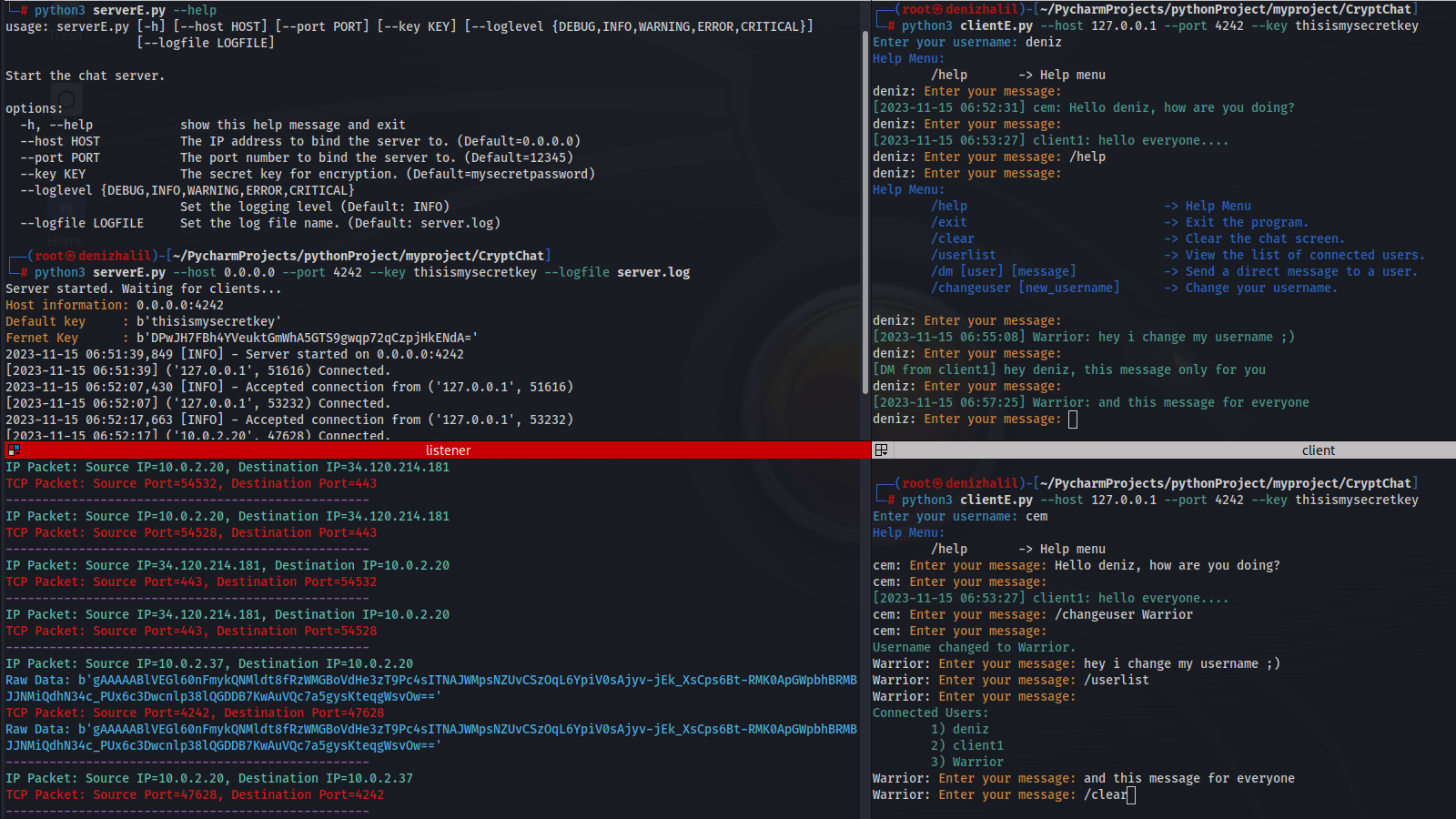Click '[DM from client1]' message line
The width and height of the screenshot is (1456, 819).
1069,370
